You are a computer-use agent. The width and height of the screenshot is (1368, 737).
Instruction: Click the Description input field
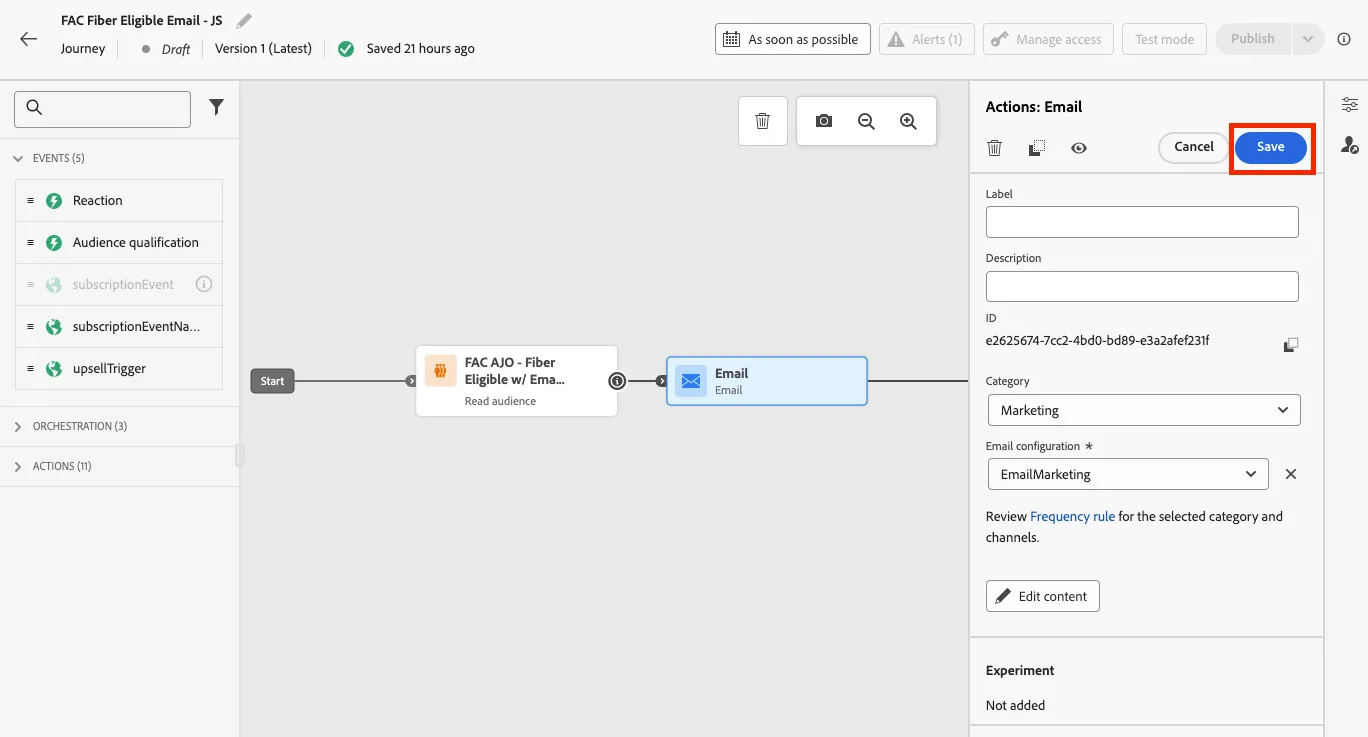coord(1142,286)
